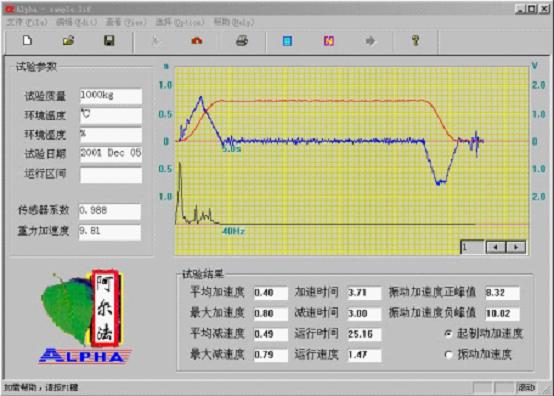
Task: Save data with the floppy disk icon
Action: pos(109,41)
